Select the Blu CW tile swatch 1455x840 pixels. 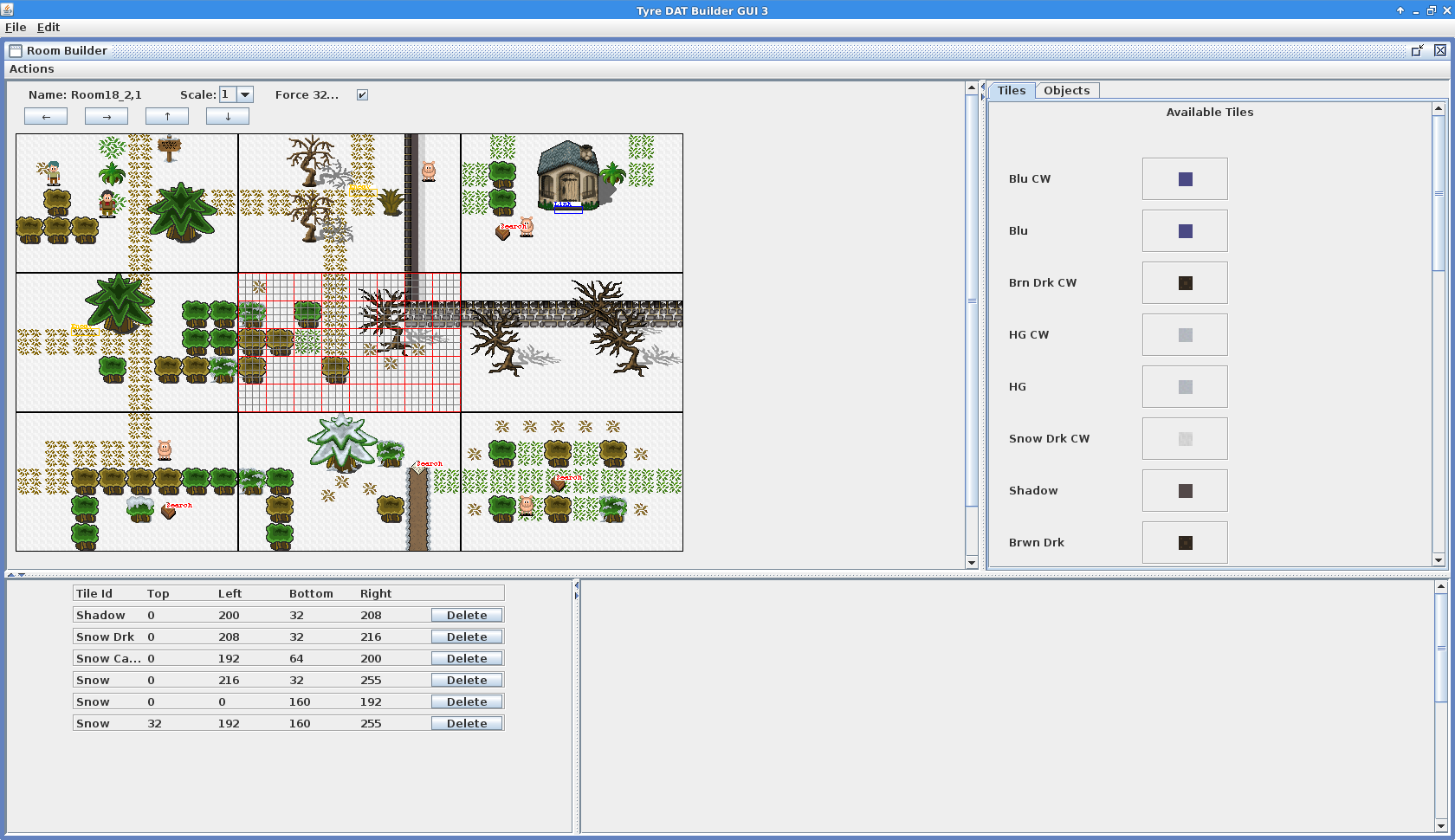[1185, 178]
